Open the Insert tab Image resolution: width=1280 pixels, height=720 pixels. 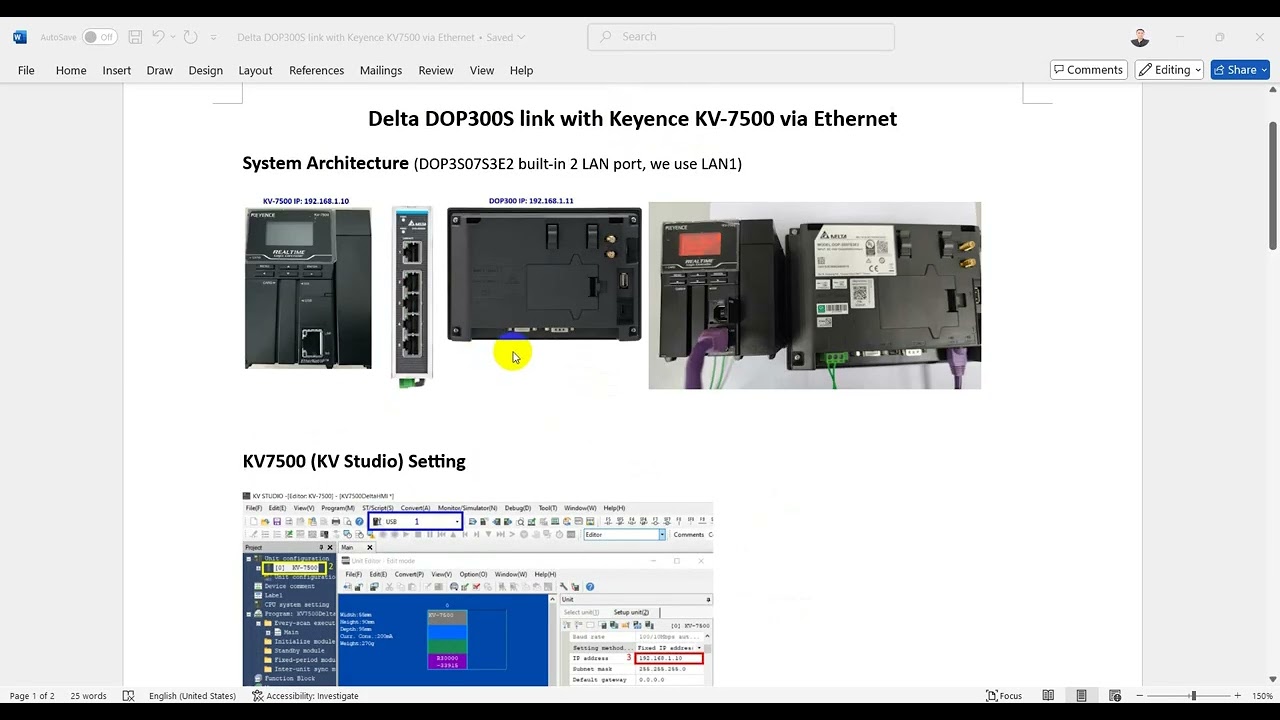116,70
